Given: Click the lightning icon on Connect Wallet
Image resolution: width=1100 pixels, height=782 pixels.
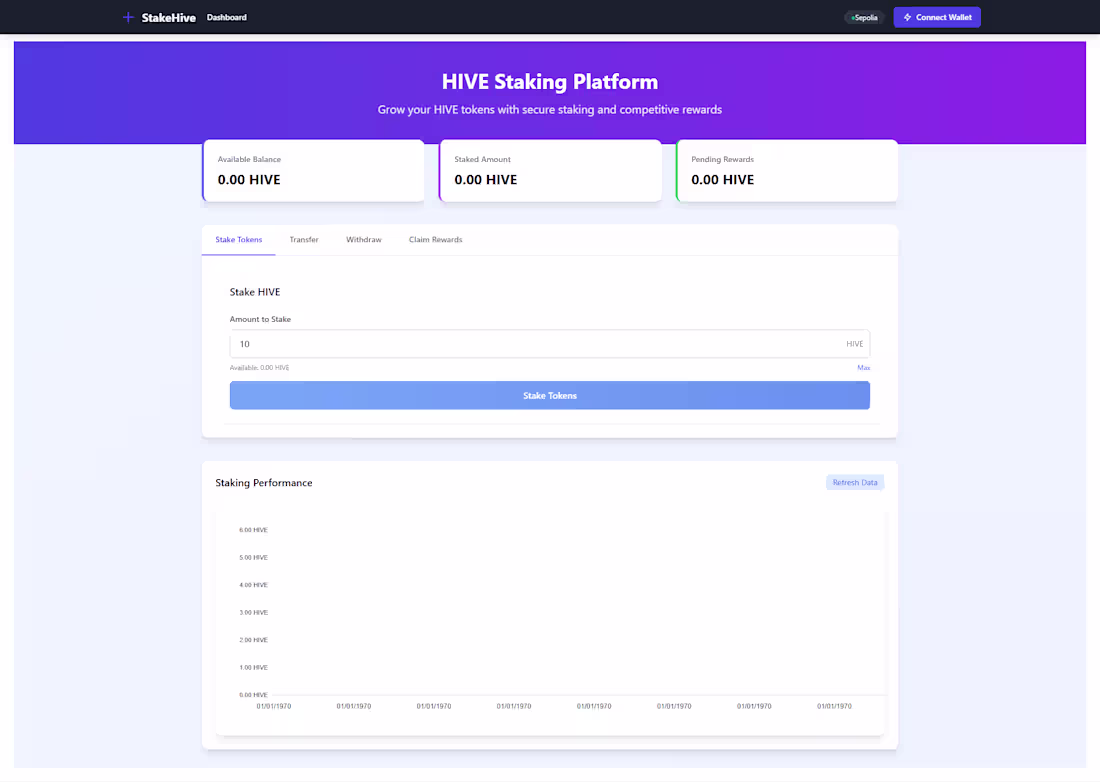Looking at the screenshot, I should (908, 17).
